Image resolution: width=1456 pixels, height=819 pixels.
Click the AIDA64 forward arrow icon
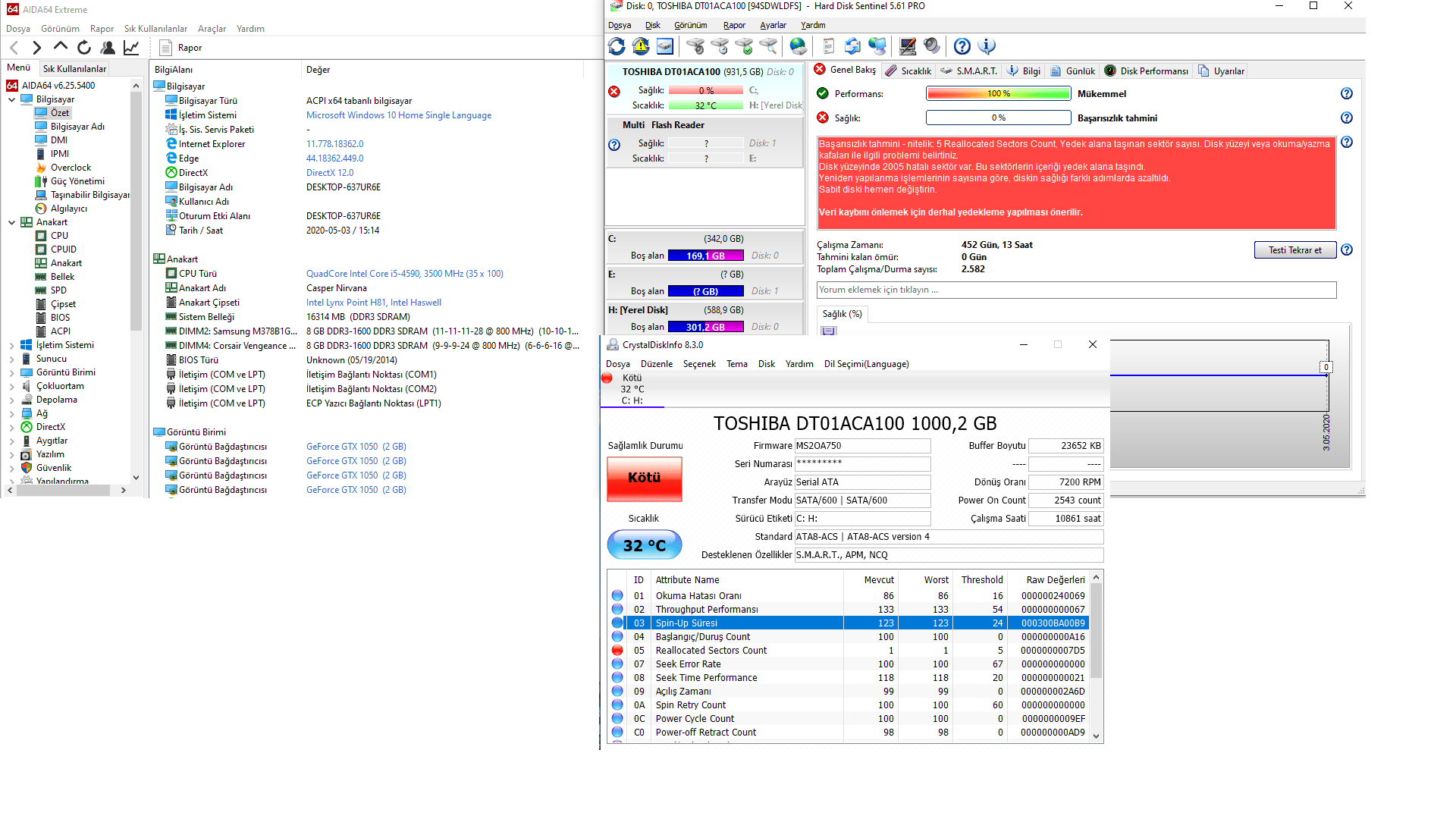coord(36,48)
